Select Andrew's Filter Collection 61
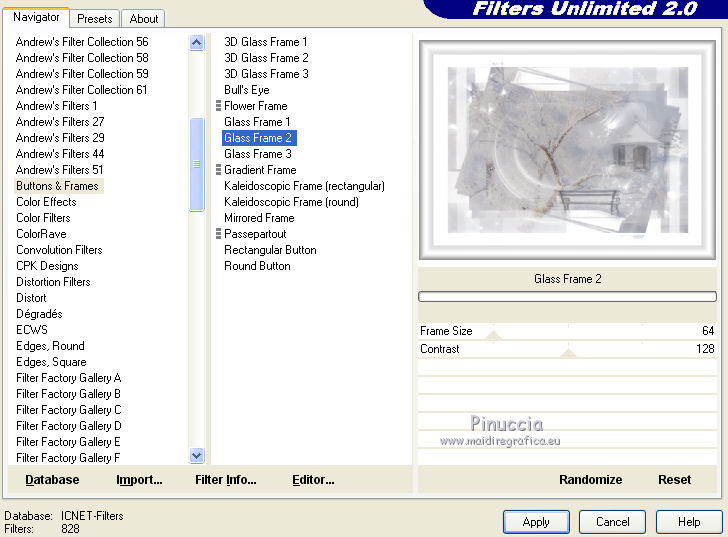This screenshot has width=728, height=537. [81, 90]
